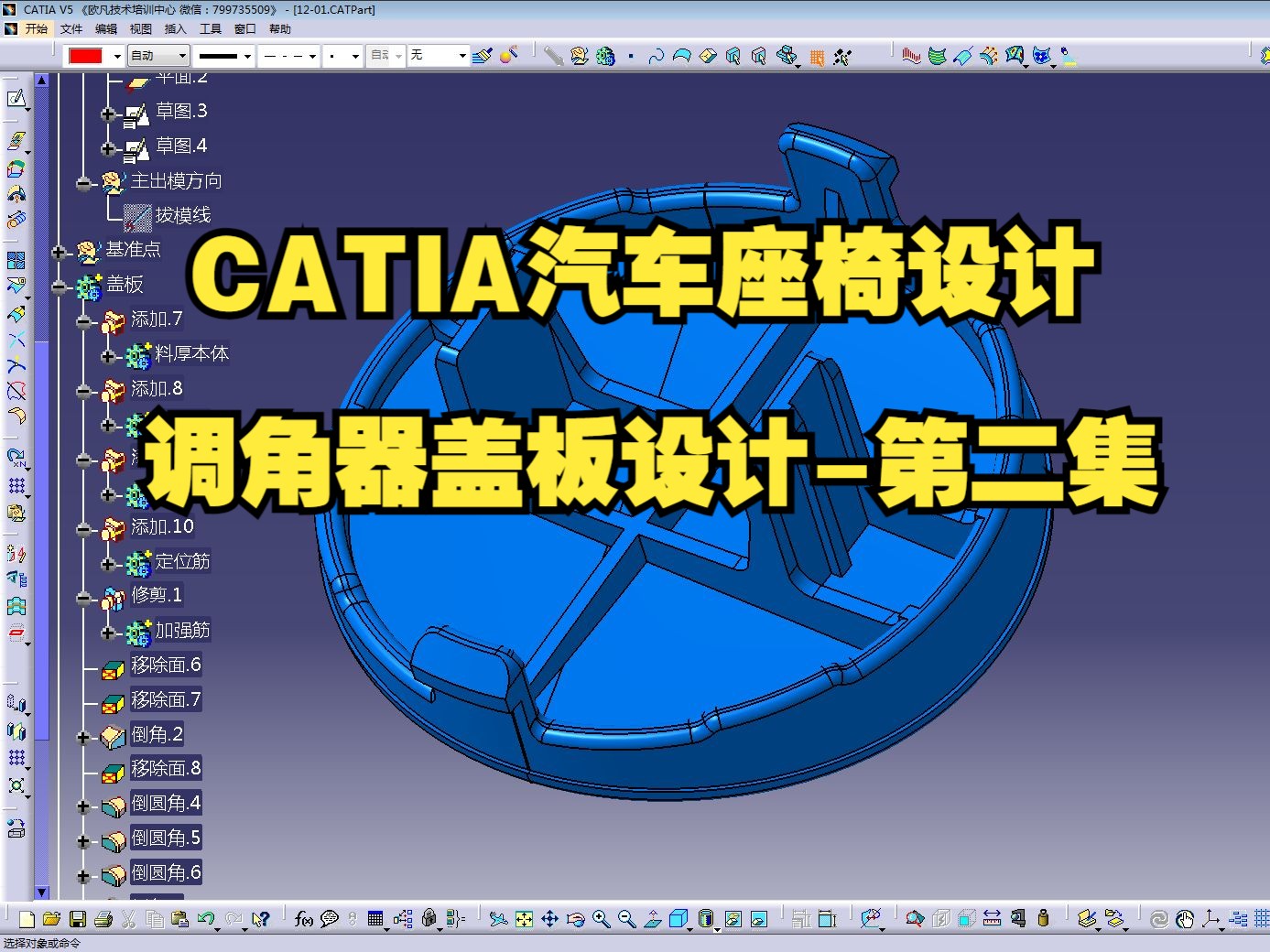
Task: Click the Print icon
Action: click(103, 919)
